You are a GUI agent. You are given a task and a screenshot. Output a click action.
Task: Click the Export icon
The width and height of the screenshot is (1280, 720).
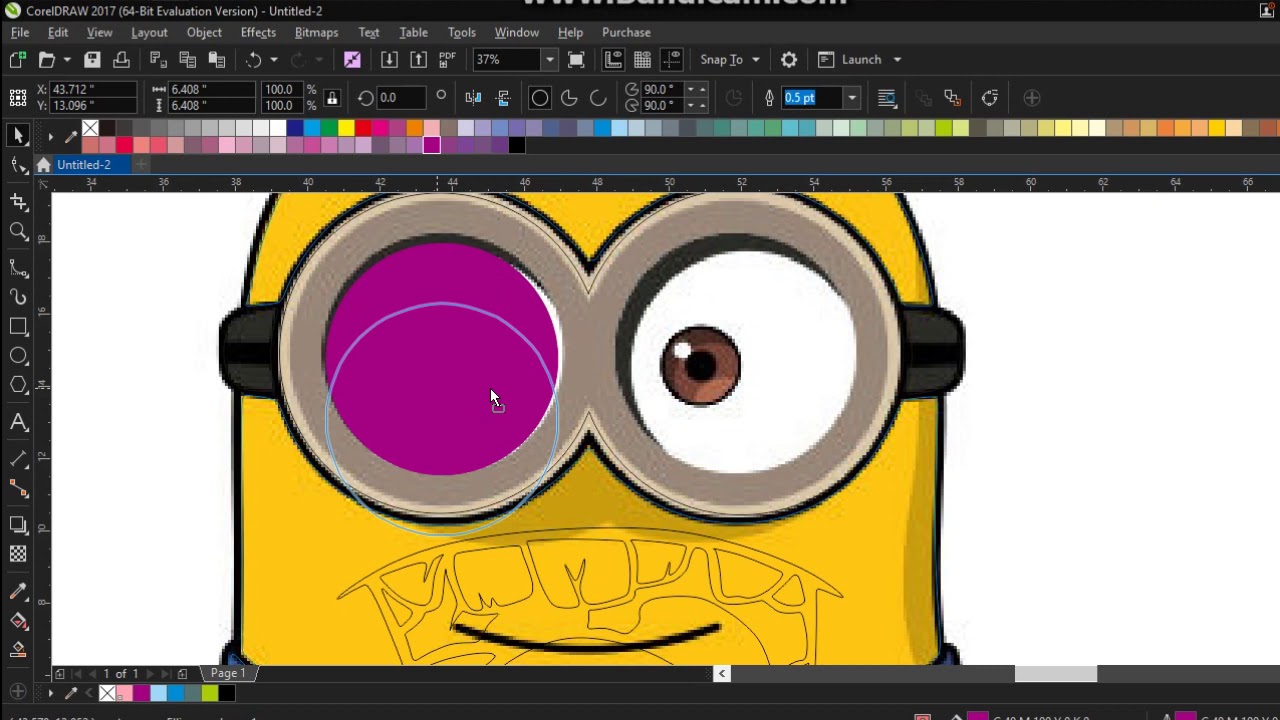tap(418, 60)
